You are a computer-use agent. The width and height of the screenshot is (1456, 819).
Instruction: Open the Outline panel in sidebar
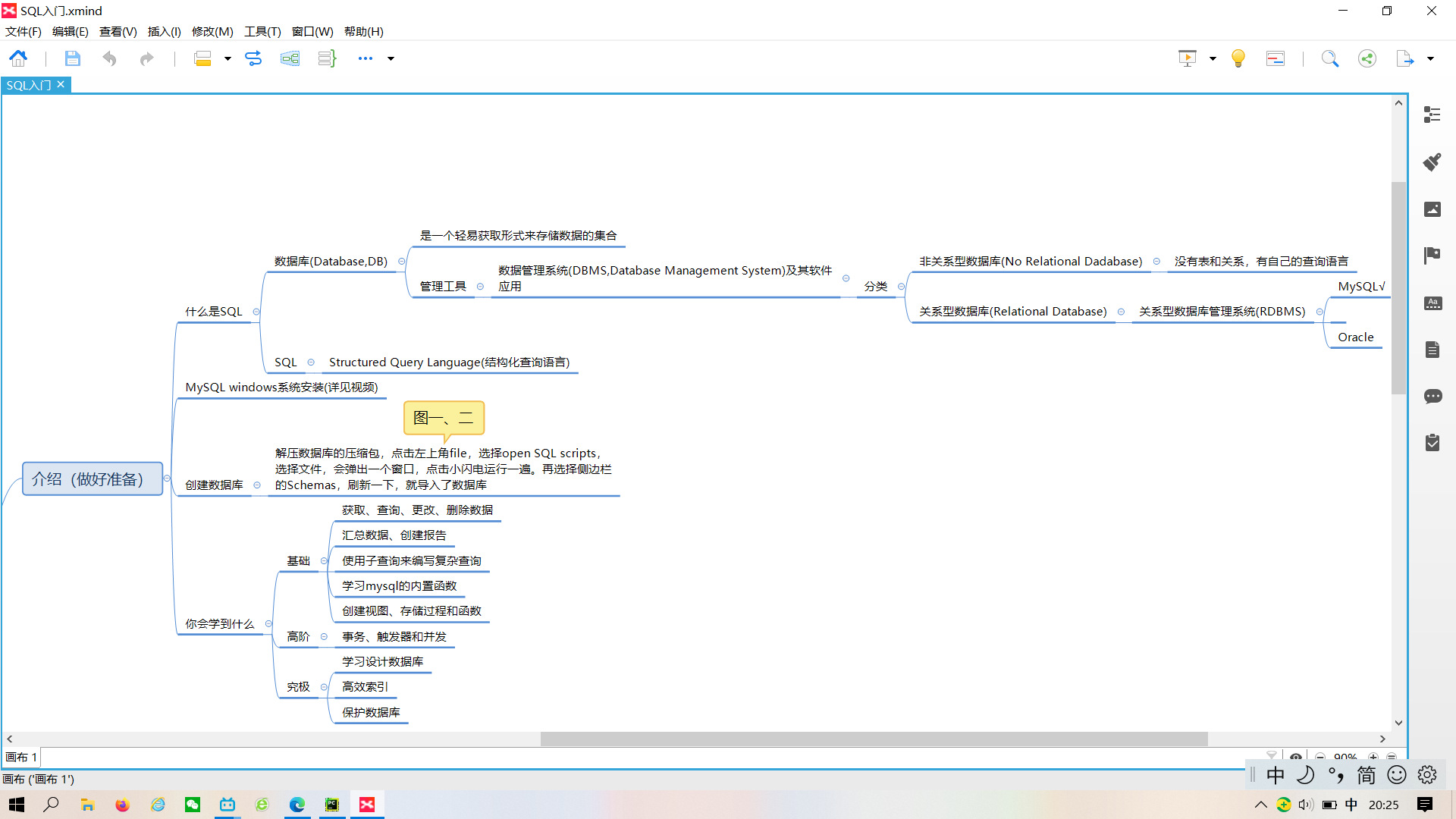1432,115
